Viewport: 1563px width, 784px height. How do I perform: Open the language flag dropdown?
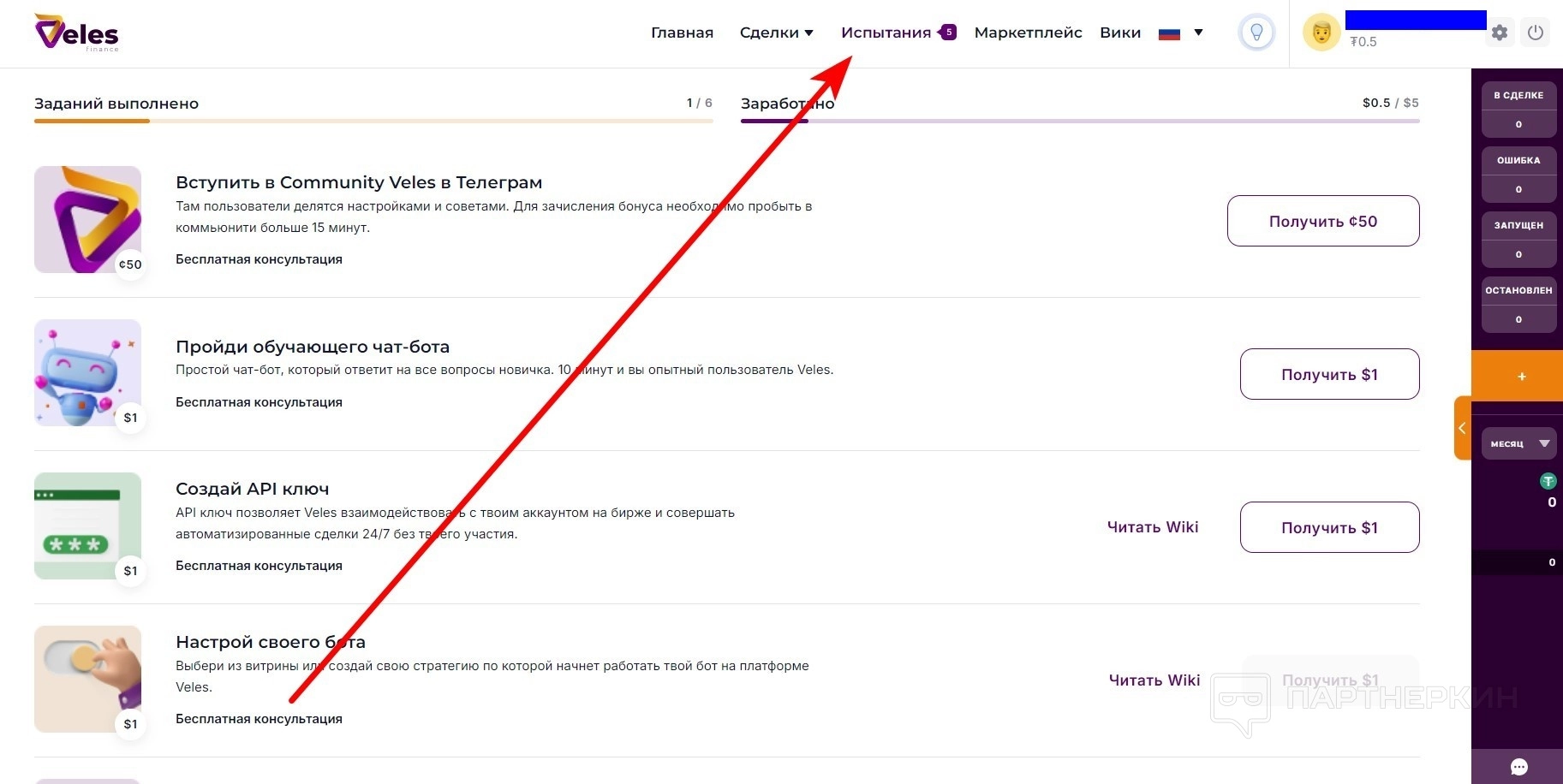pos(1181,33)
